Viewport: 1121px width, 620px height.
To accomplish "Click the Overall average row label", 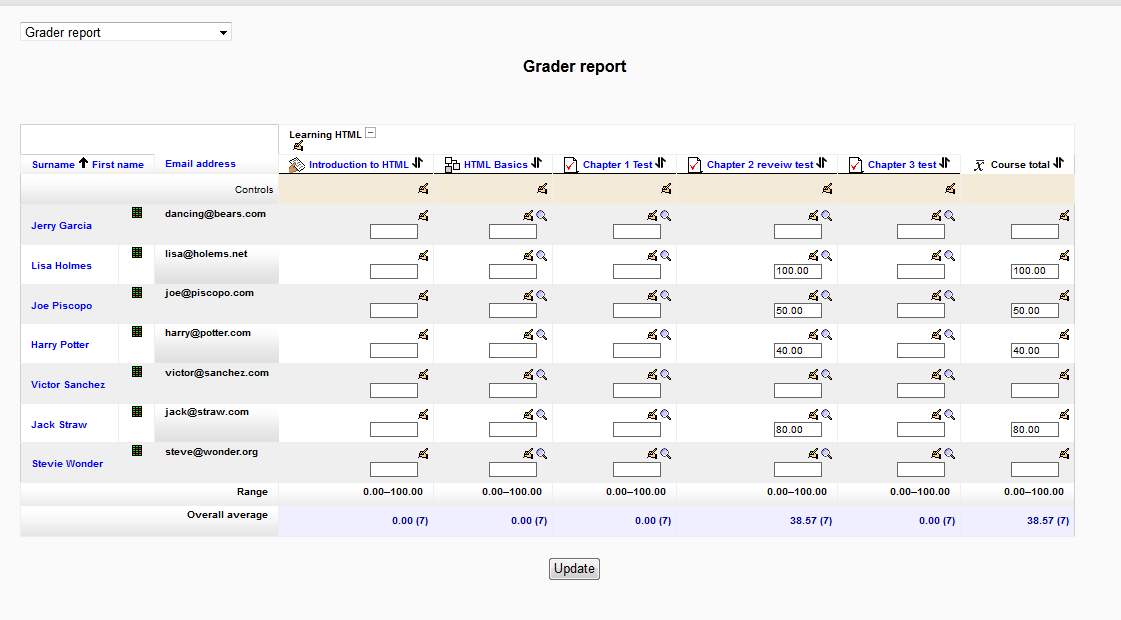I will 227,515.
